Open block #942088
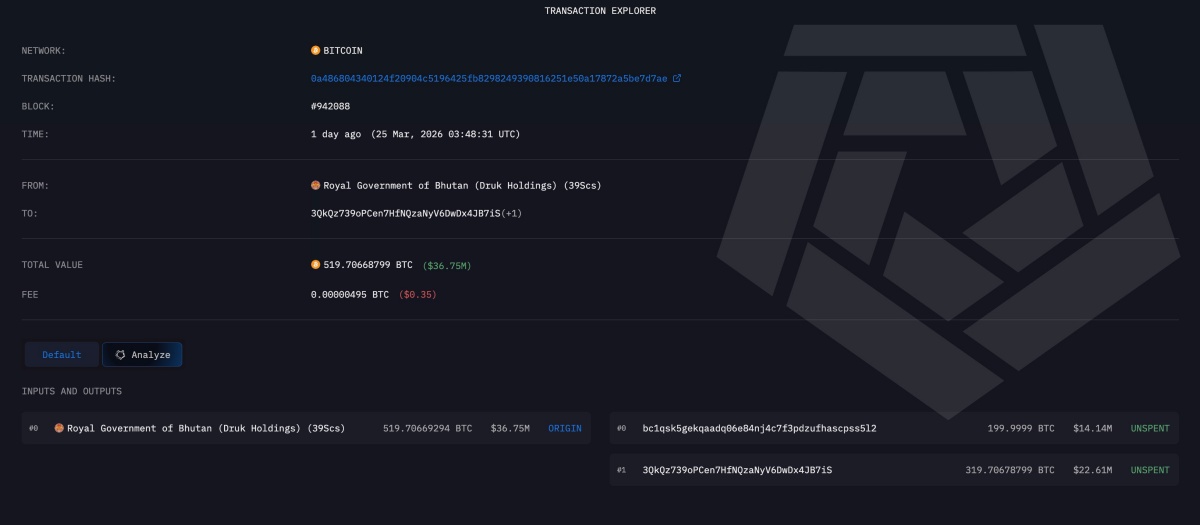1200x525 pixels. (330, 106)
